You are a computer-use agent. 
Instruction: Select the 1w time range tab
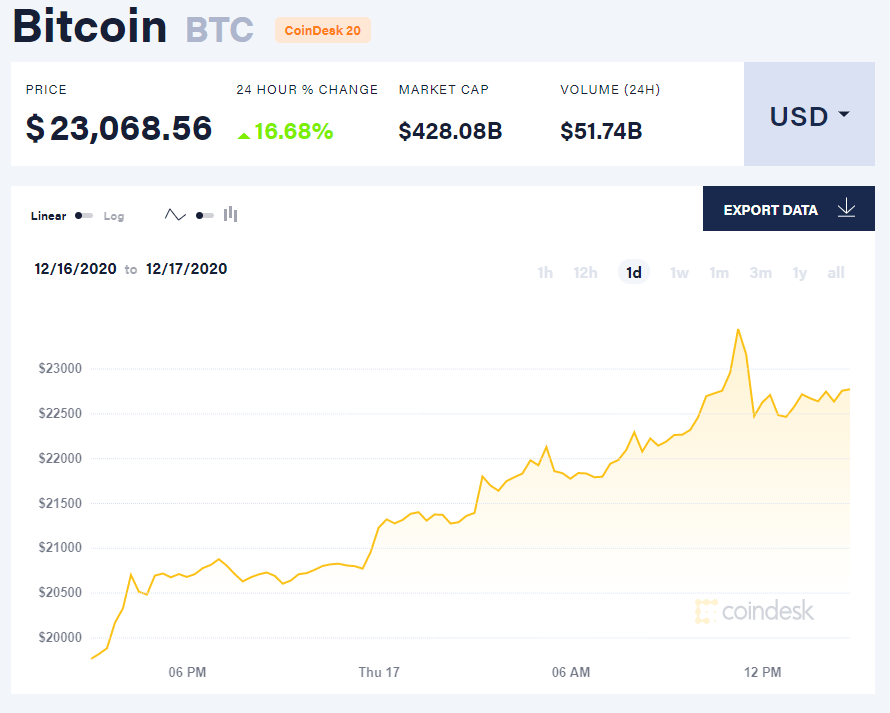click(x=679, y=273)
